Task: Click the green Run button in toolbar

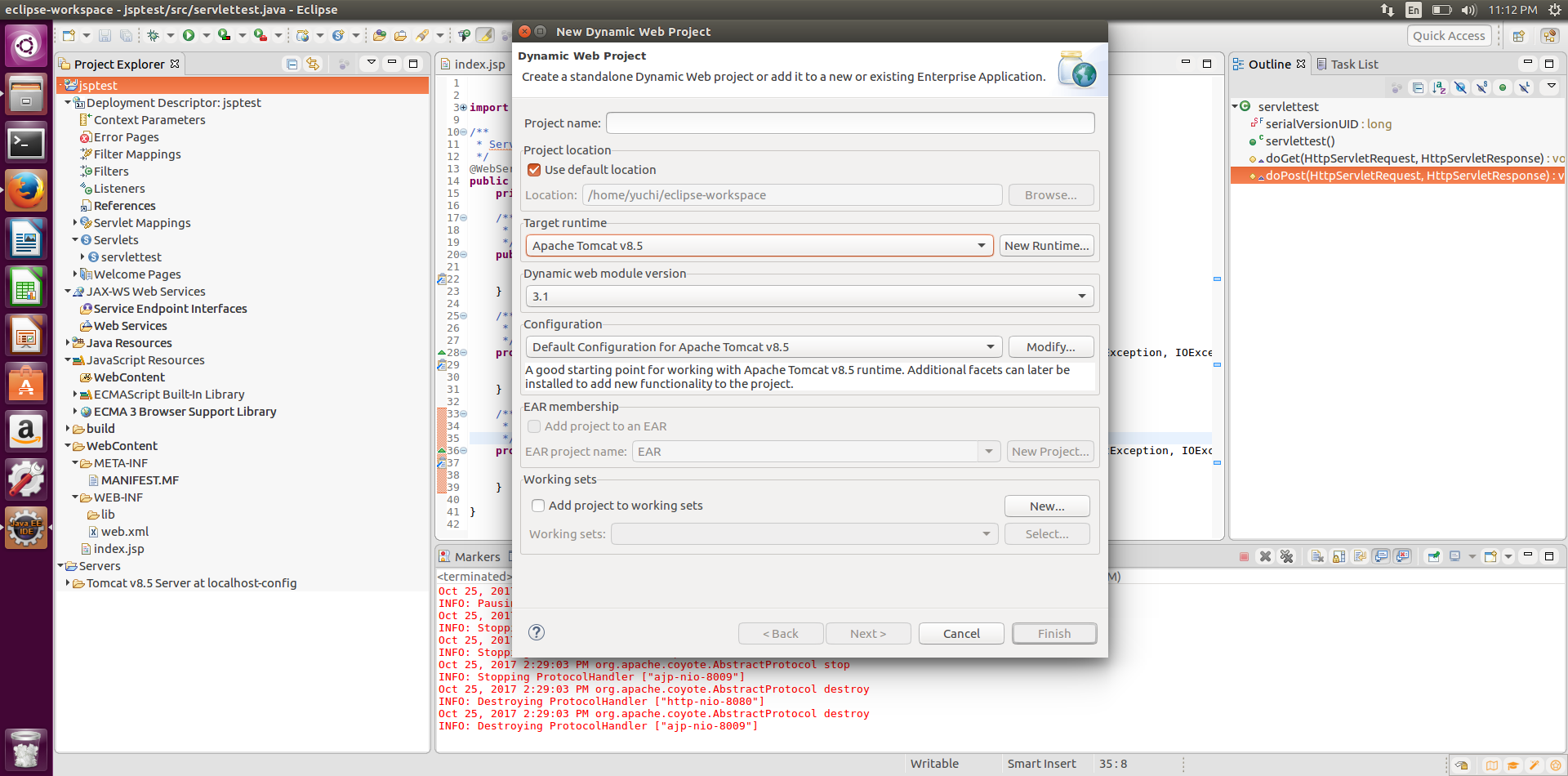Action: tap(189, 35)
